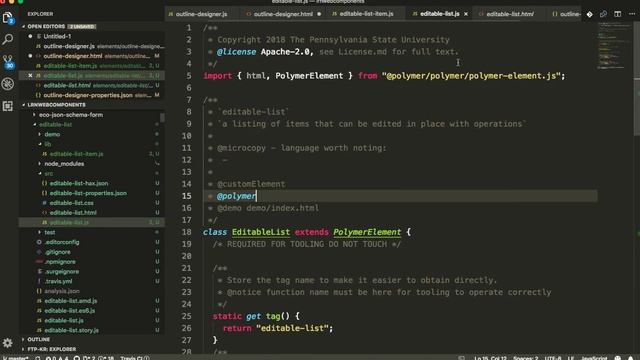Click the master branch in status bar
Screen dimensions: 640x360
(x=16, y=358)
